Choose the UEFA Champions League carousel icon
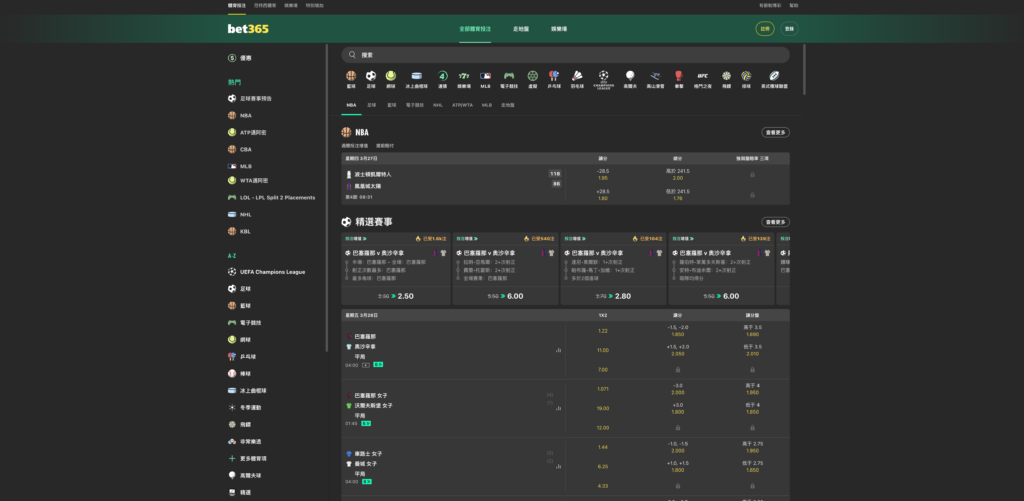1024x501 pixels. [x=603, y=76]
